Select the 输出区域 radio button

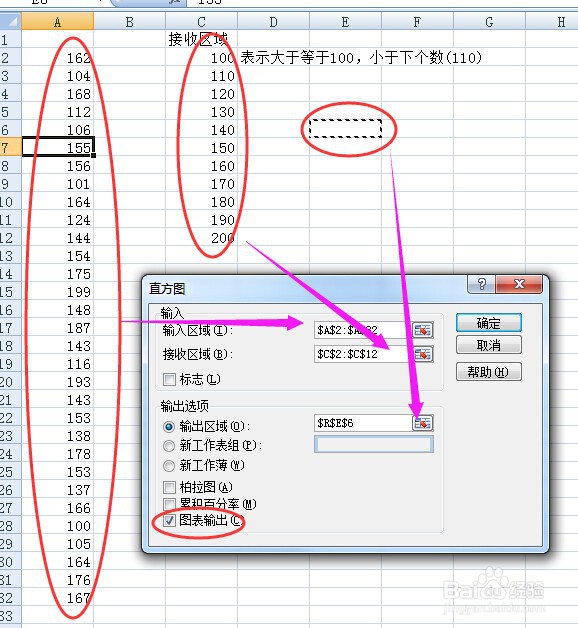pos(169,427)
